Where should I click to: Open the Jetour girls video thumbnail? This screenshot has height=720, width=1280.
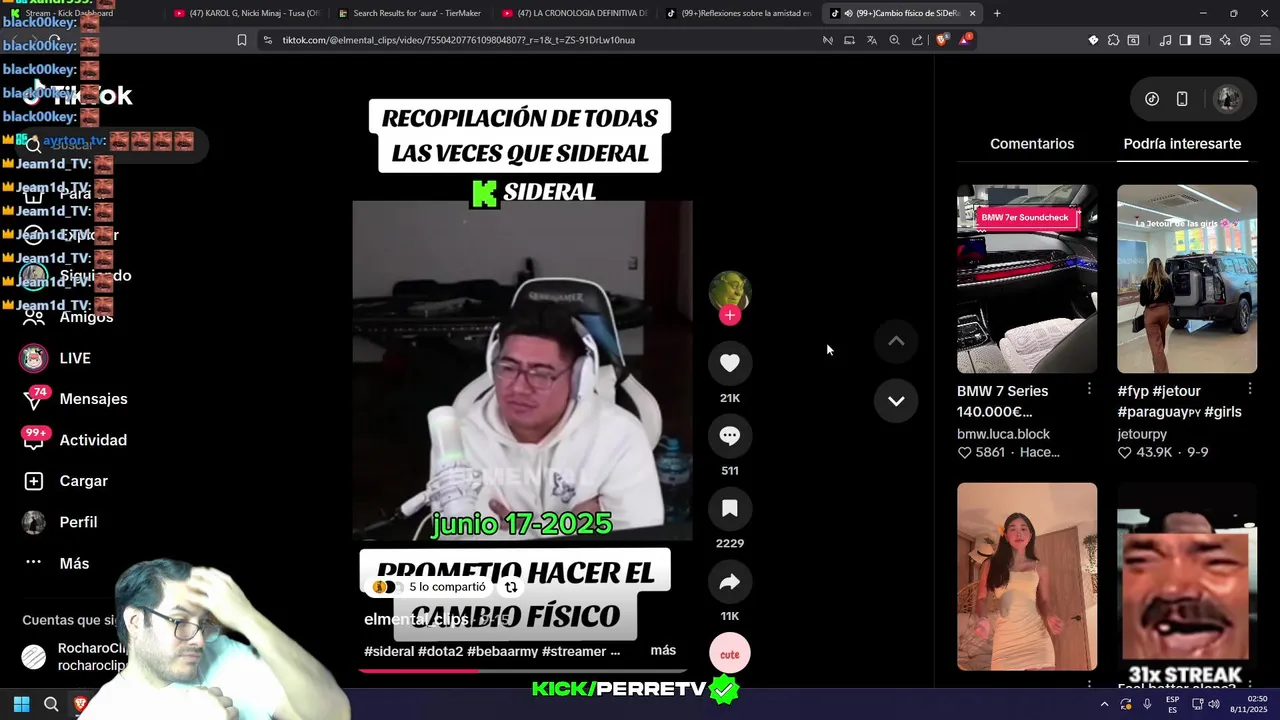[1187, 279]
